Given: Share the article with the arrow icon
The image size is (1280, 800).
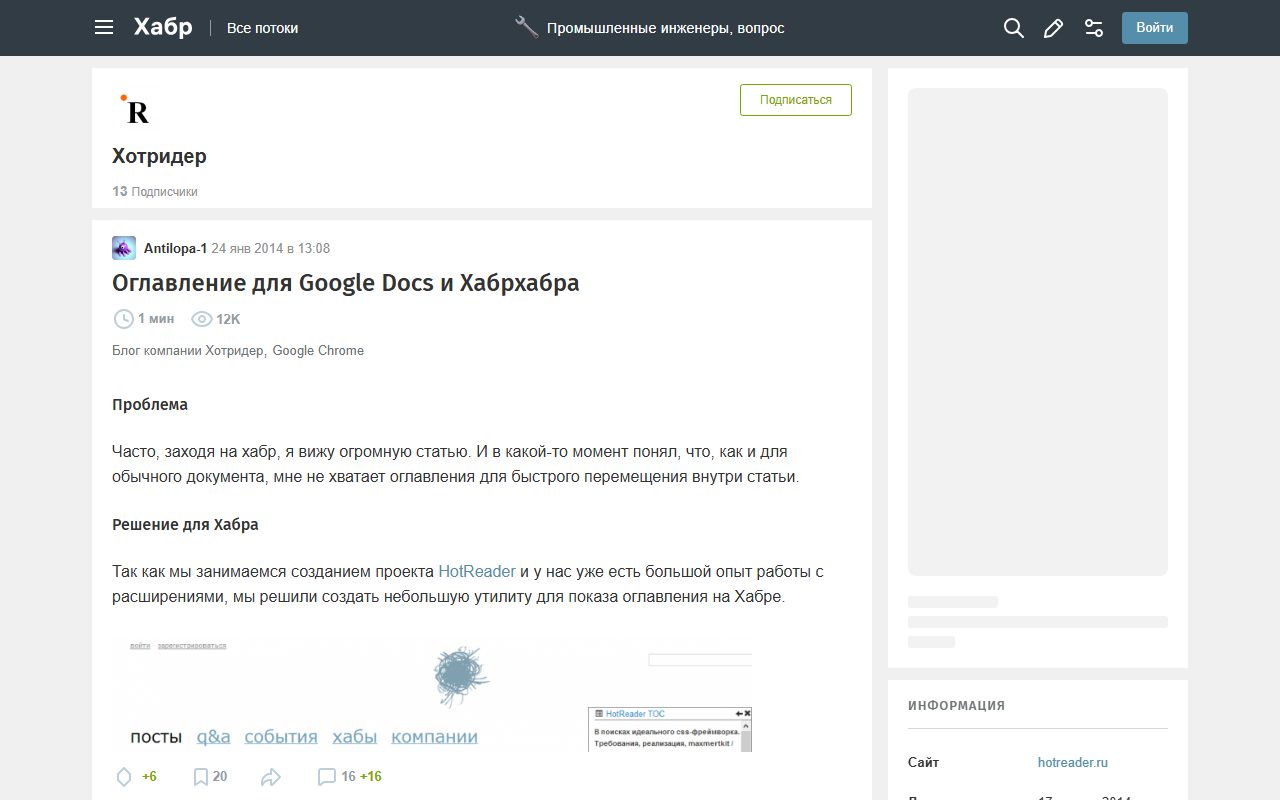Looking at the screenshot, I should (271, 777).
